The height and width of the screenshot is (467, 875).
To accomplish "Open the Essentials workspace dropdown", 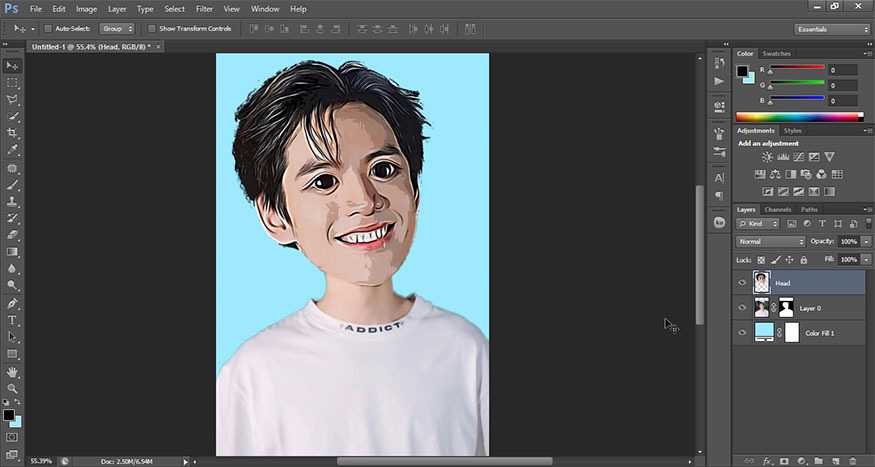I will click(x=832, y=29).
